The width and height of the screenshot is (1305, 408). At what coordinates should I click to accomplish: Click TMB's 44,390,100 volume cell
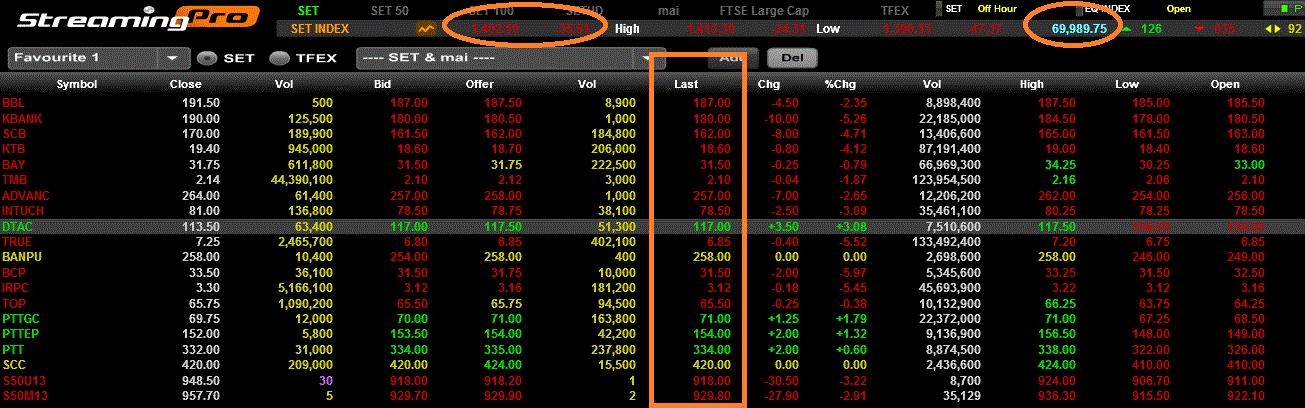pyautogui.click(x=303, y=179)
